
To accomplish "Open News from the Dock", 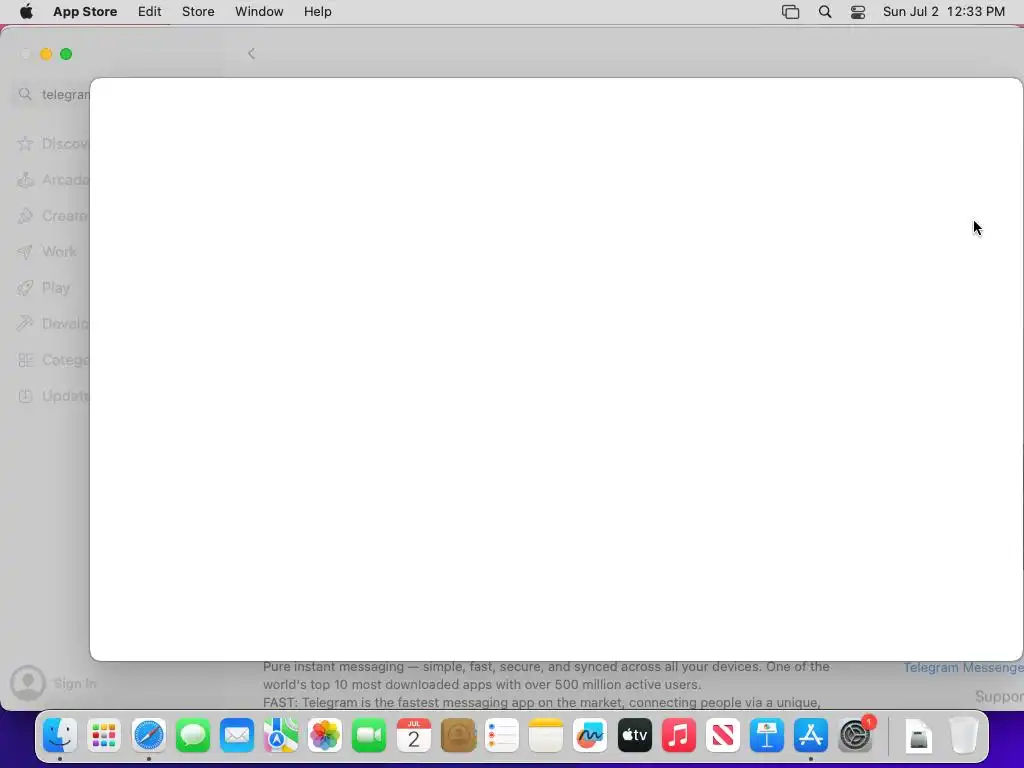I will pyautogui.click(x=722, y=735).
